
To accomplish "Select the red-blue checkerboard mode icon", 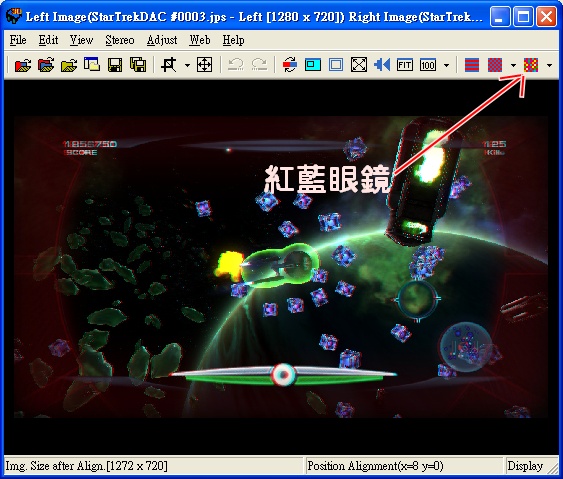I will tap(495, 65).
